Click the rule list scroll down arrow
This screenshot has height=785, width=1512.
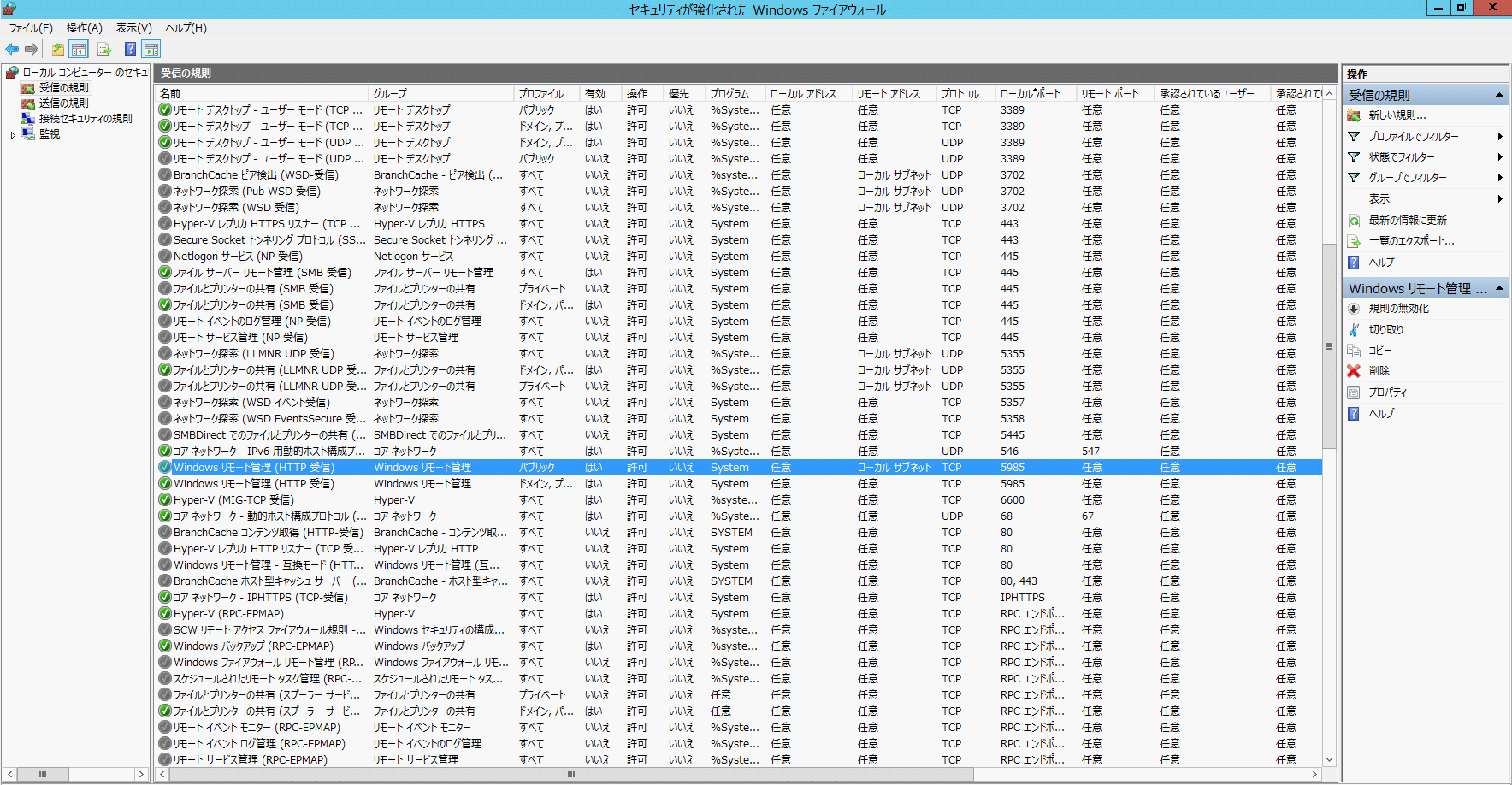[1329, 759]
